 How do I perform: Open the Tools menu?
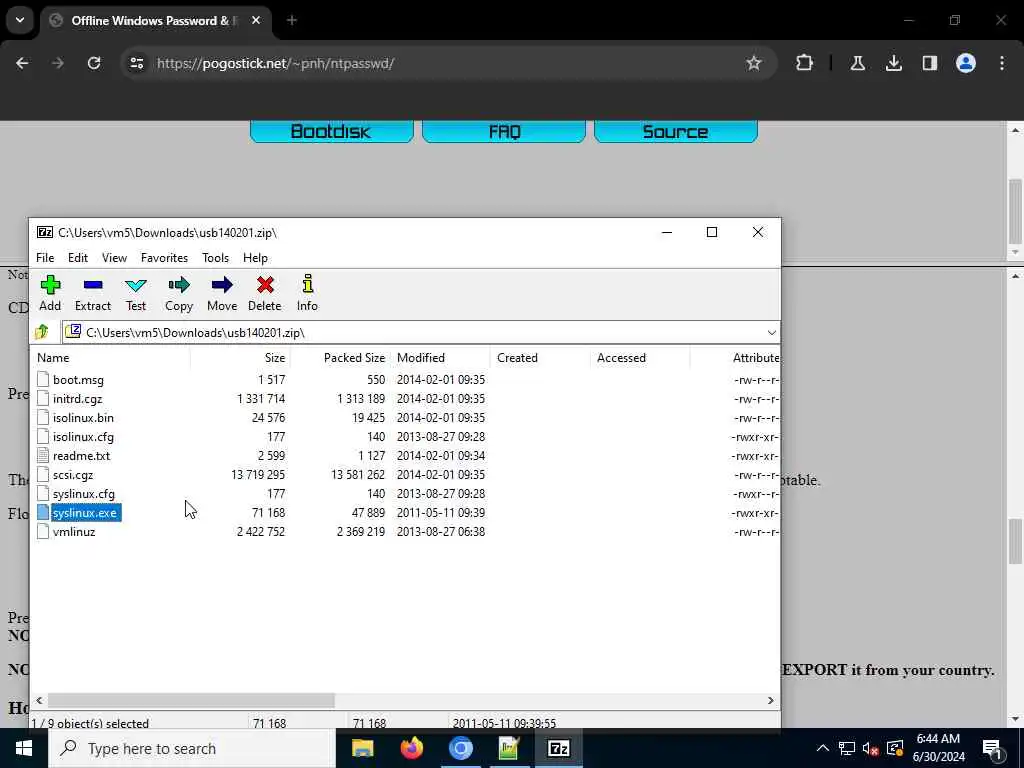(216, 258)
